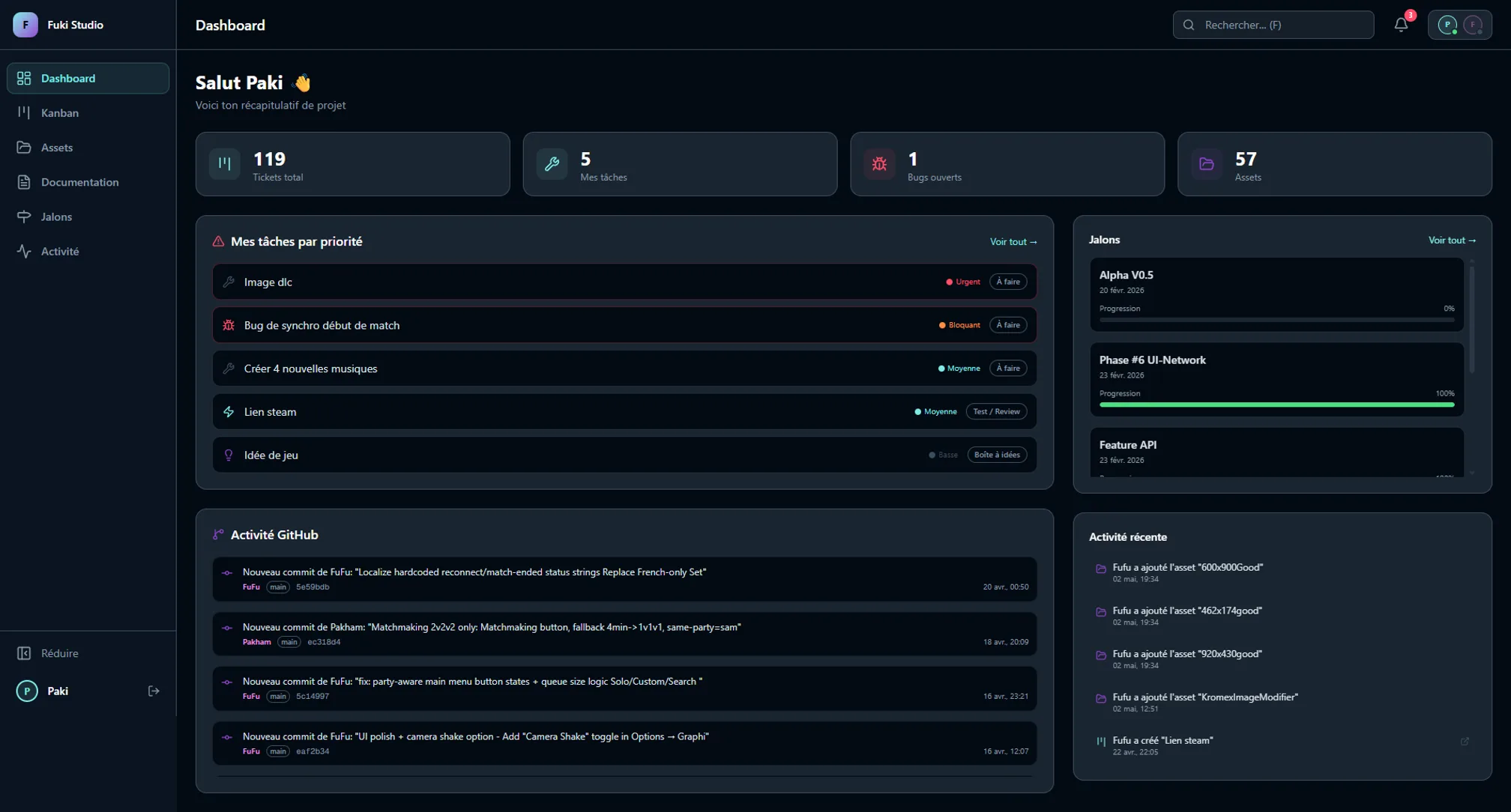Click the Paki profile avatar in sidebar
The height and width of the screenshot is (812, 1511).
(x=27, y=691)
